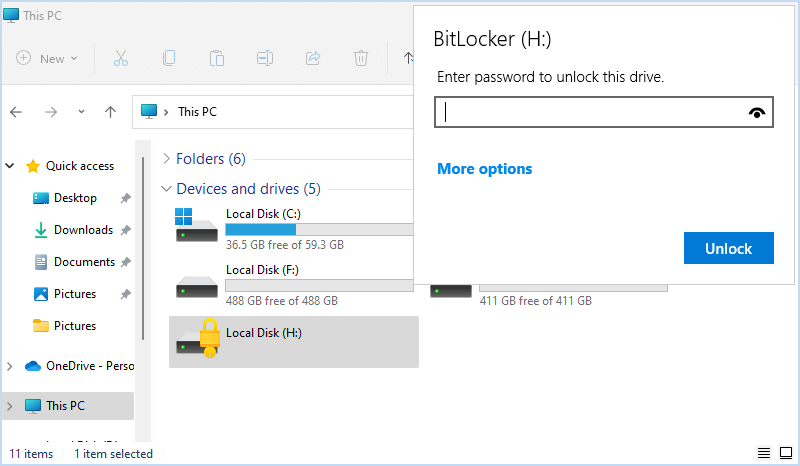The height and width of the screenshot is (466, 800).
Task: Go back with the left arrow
Action: point(17,112)
